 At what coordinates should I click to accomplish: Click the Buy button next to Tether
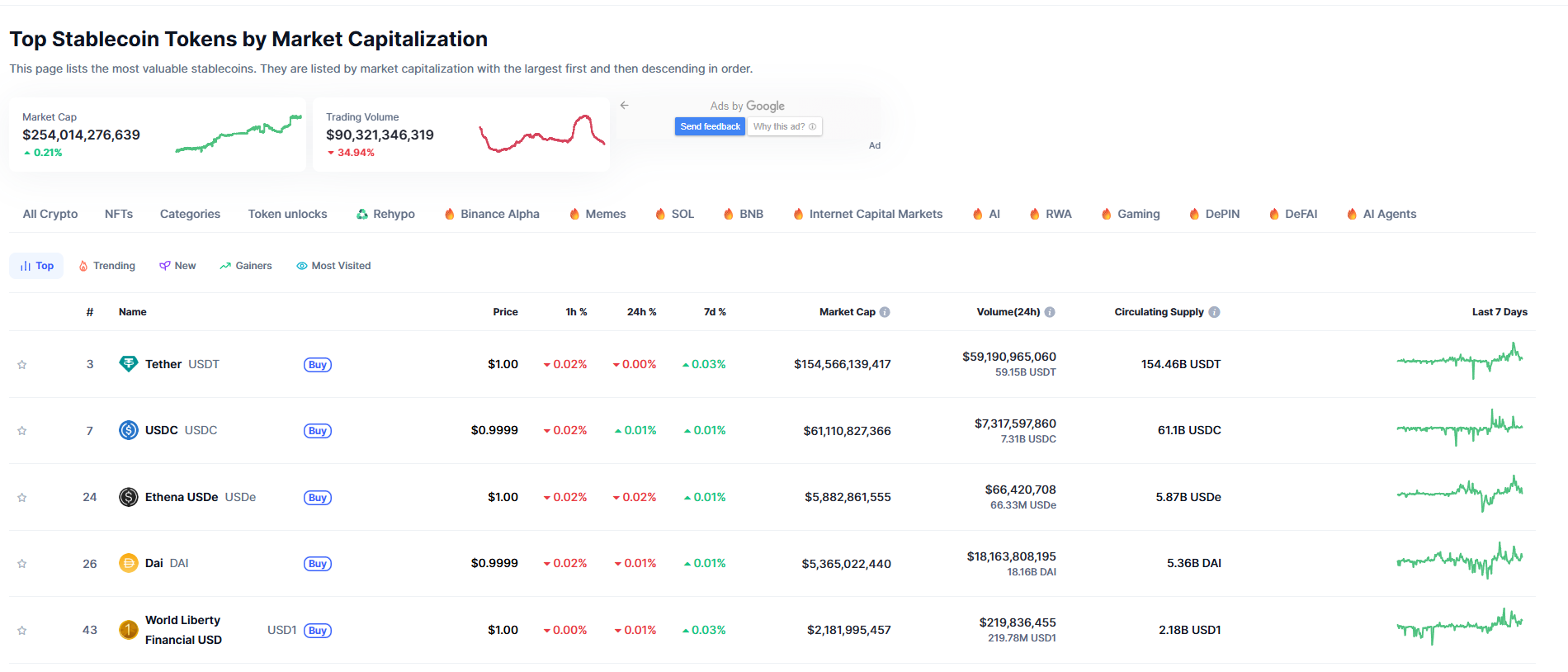pos(318,365)
